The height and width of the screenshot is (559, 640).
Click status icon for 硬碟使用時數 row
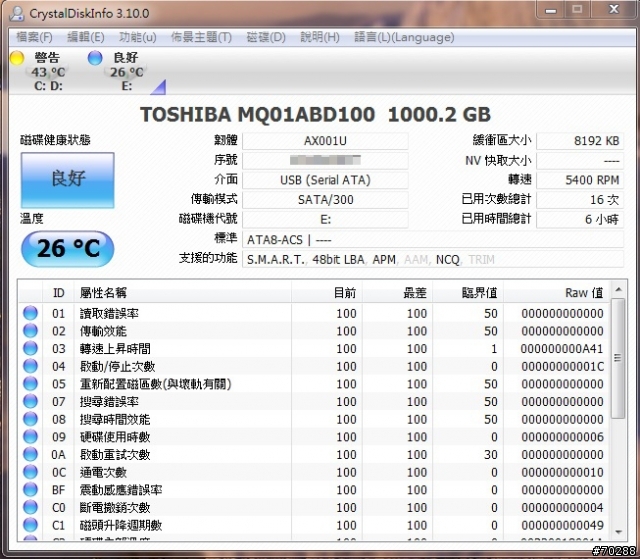click(30, 437)
